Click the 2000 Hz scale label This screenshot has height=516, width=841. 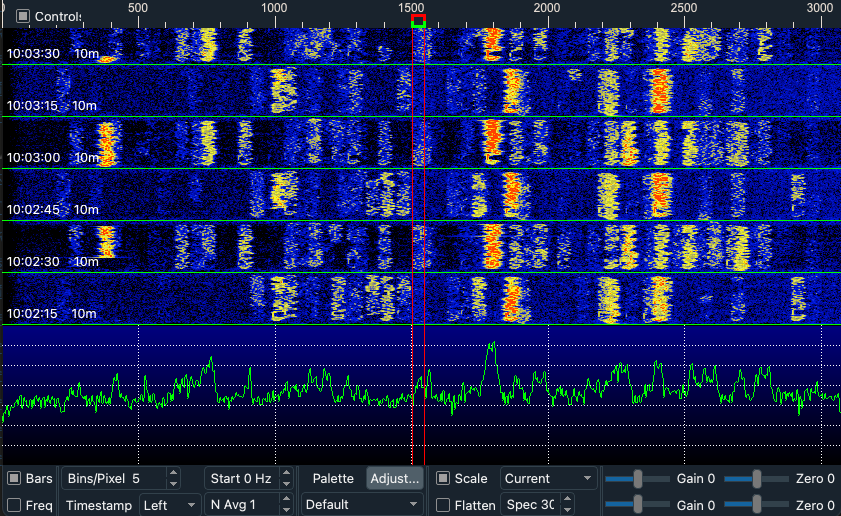click(547, 8)
